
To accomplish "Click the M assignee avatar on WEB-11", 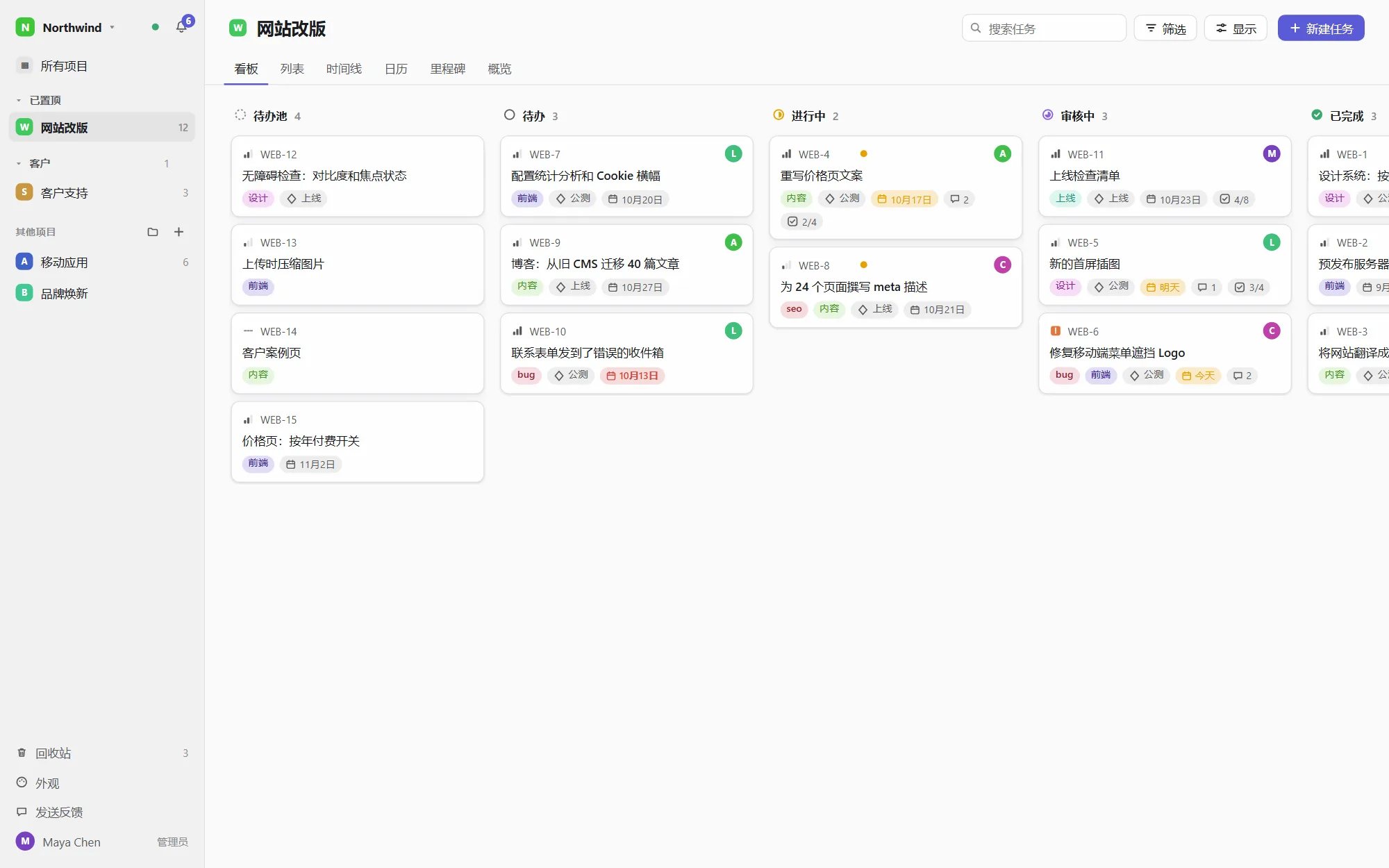I will pyautogui.click(x=1272, y=154).
